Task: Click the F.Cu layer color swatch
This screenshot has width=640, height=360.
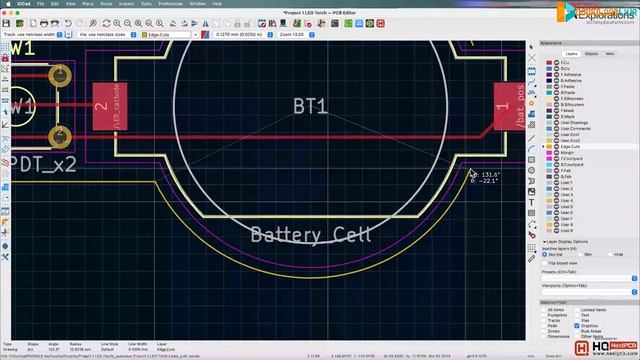Action: [x=549, y=62]
